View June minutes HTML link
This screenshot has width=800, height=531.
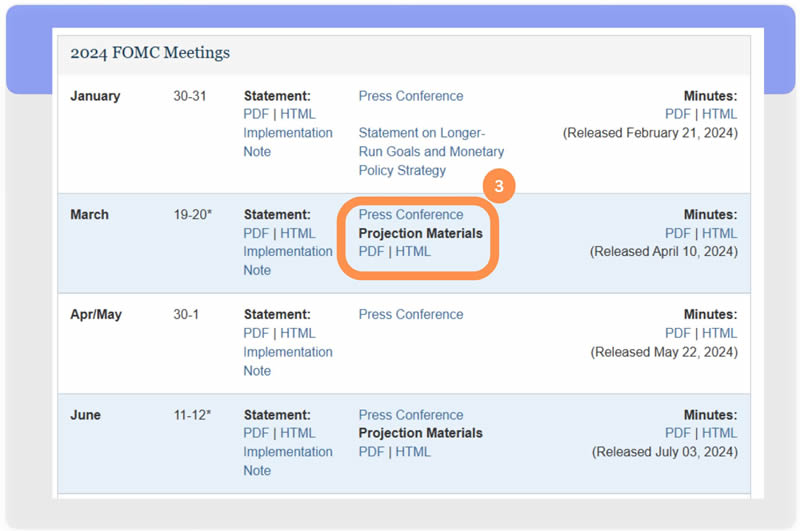[720, 433]
